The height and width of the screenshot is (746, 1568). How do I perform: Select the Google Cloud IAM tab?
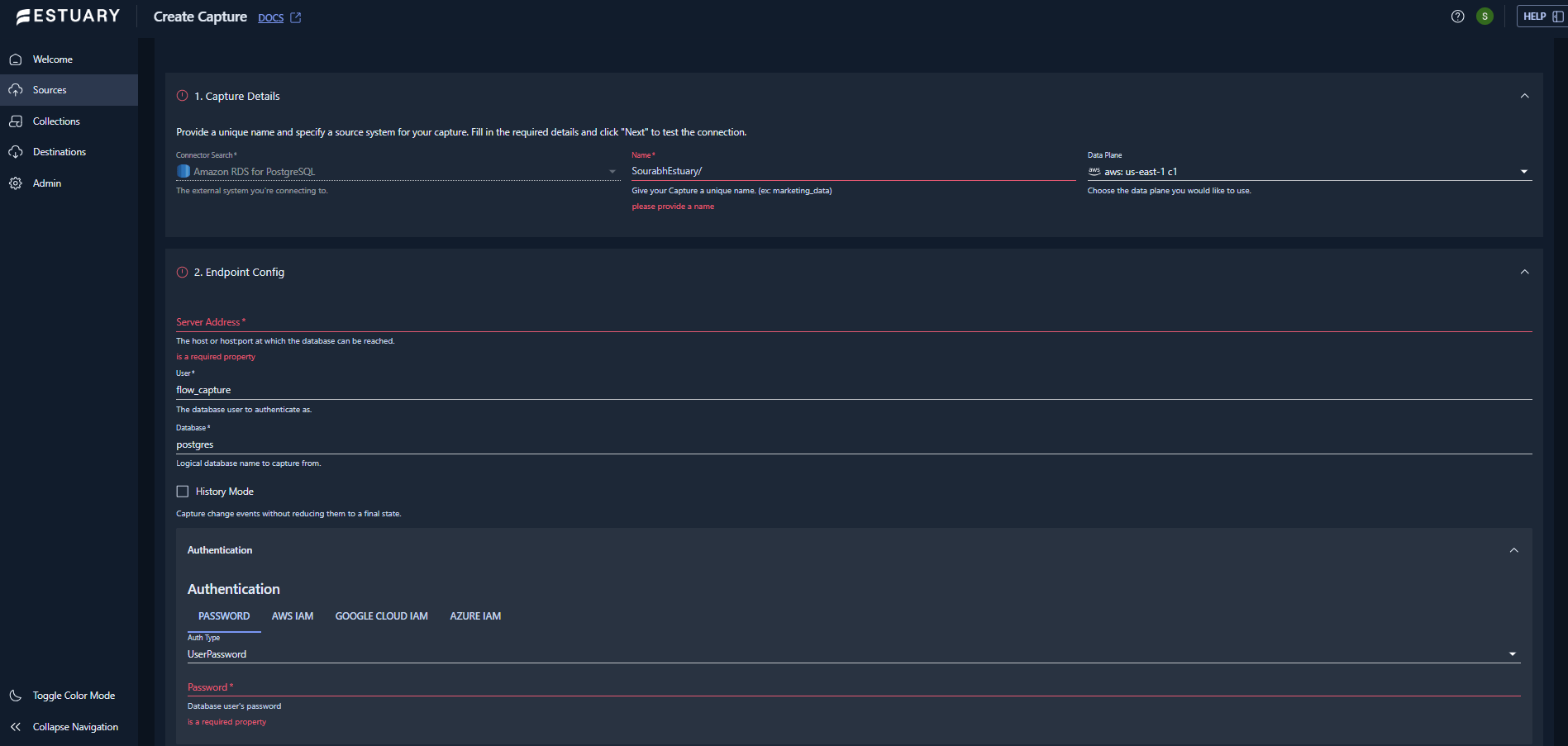[x=381, y=616]
